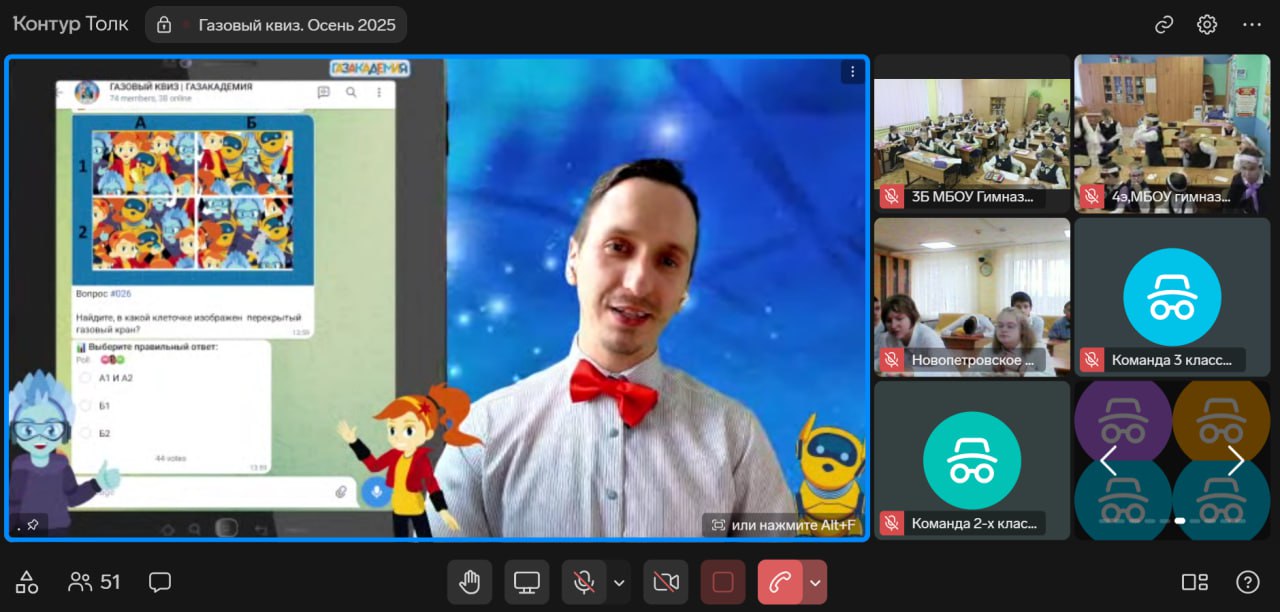Show the next page of participant tiles

tap(1236, 461)
